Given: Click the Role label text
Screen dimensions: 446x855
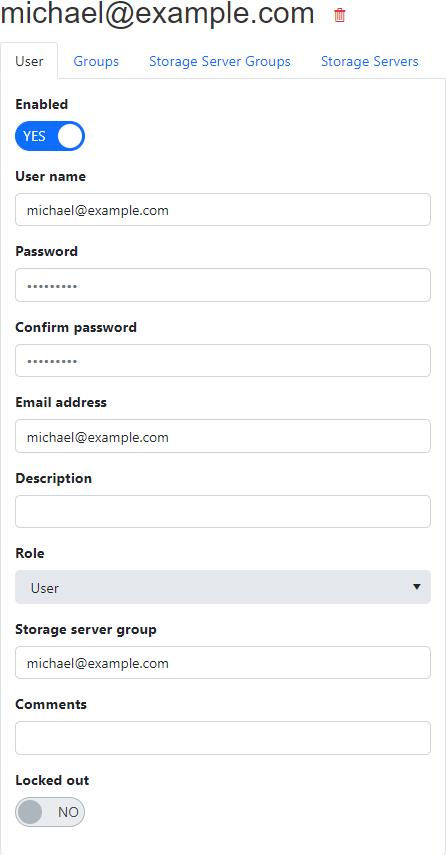Looking at the screenshot, I should 30,553.
